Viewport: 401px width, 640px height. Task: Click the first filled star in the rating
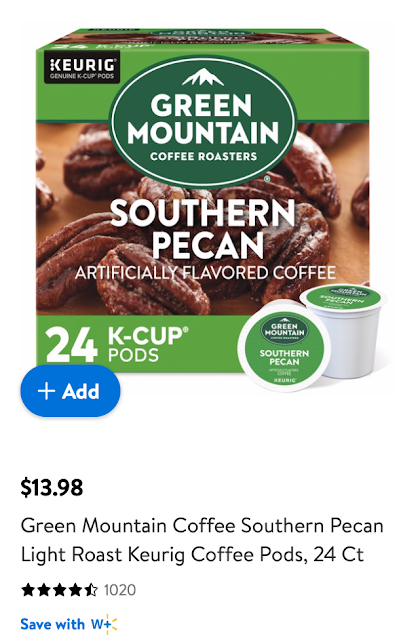pyautogui.click(x=28, y=590)
